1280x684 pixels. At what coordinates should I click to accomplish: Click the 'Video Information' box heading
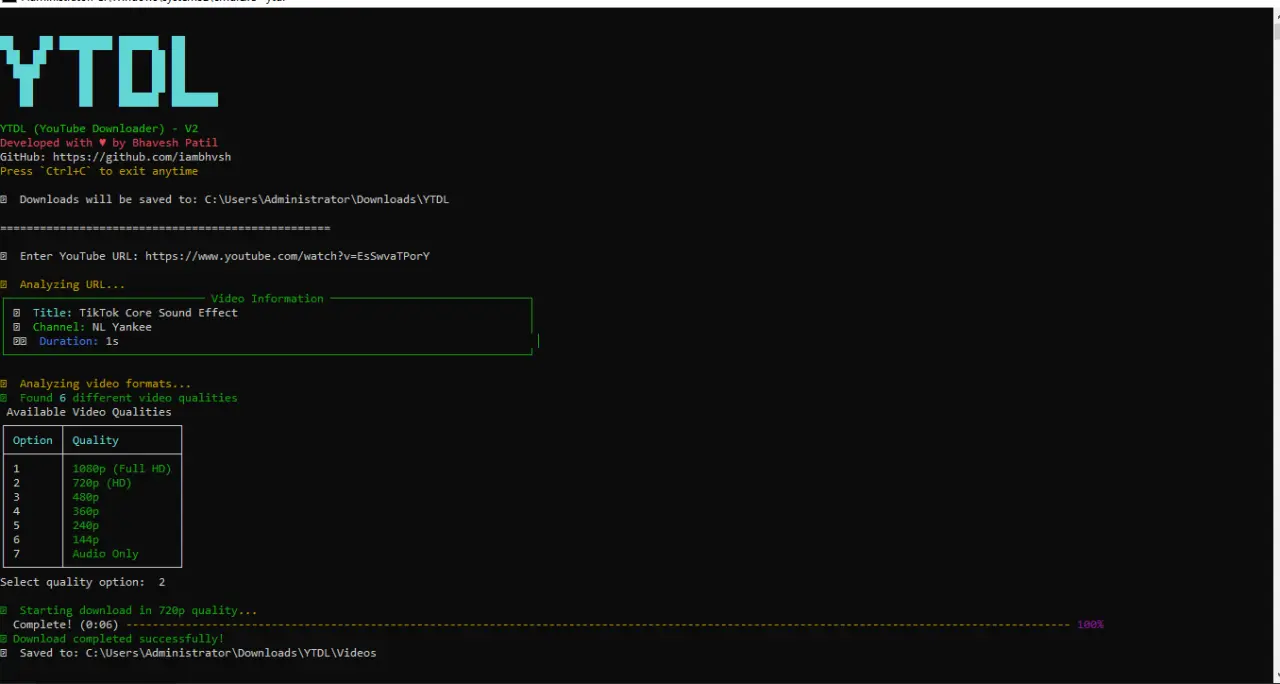[x=267, y=298]
